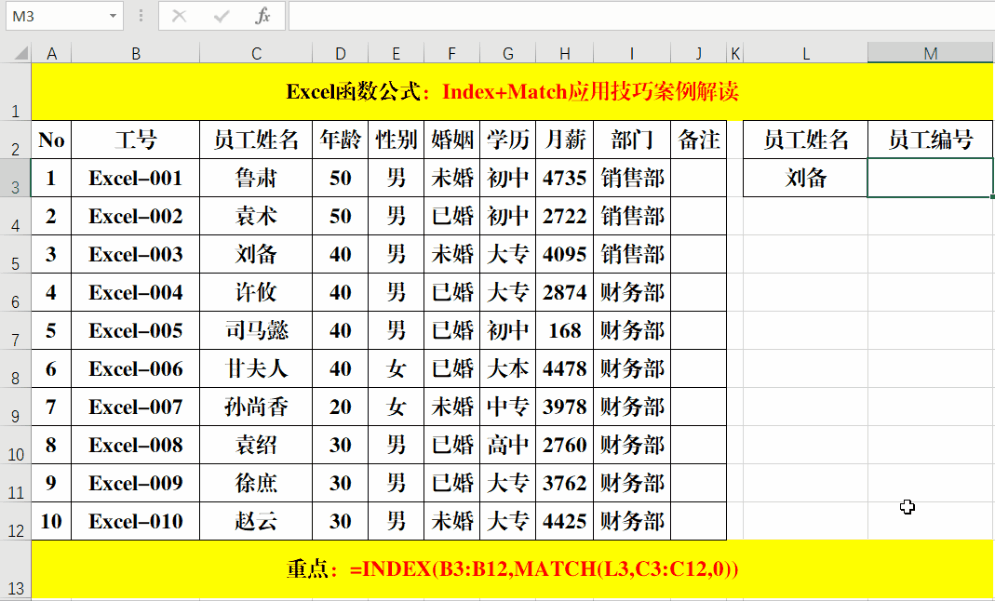Viewport: 995px width, 601px height.
Task: Click the formula bar drag handle dots
Action: (x=140, y=16)
